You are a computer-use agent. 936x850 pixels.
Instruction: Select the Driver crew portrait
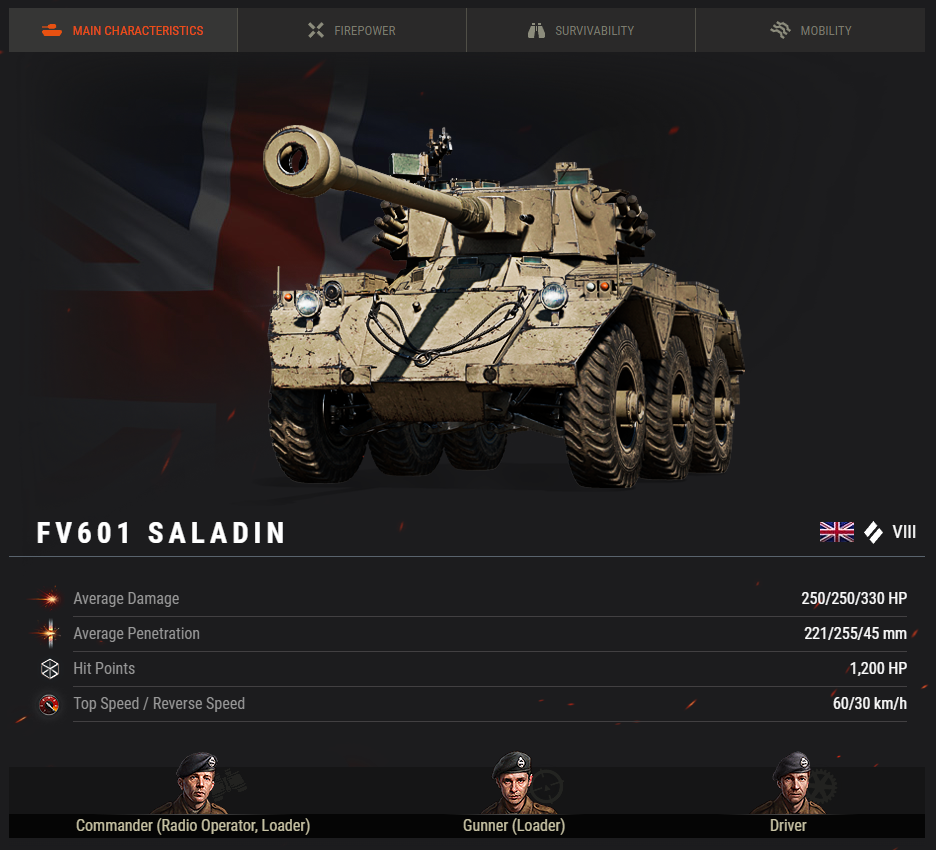[x=791, y=784]
